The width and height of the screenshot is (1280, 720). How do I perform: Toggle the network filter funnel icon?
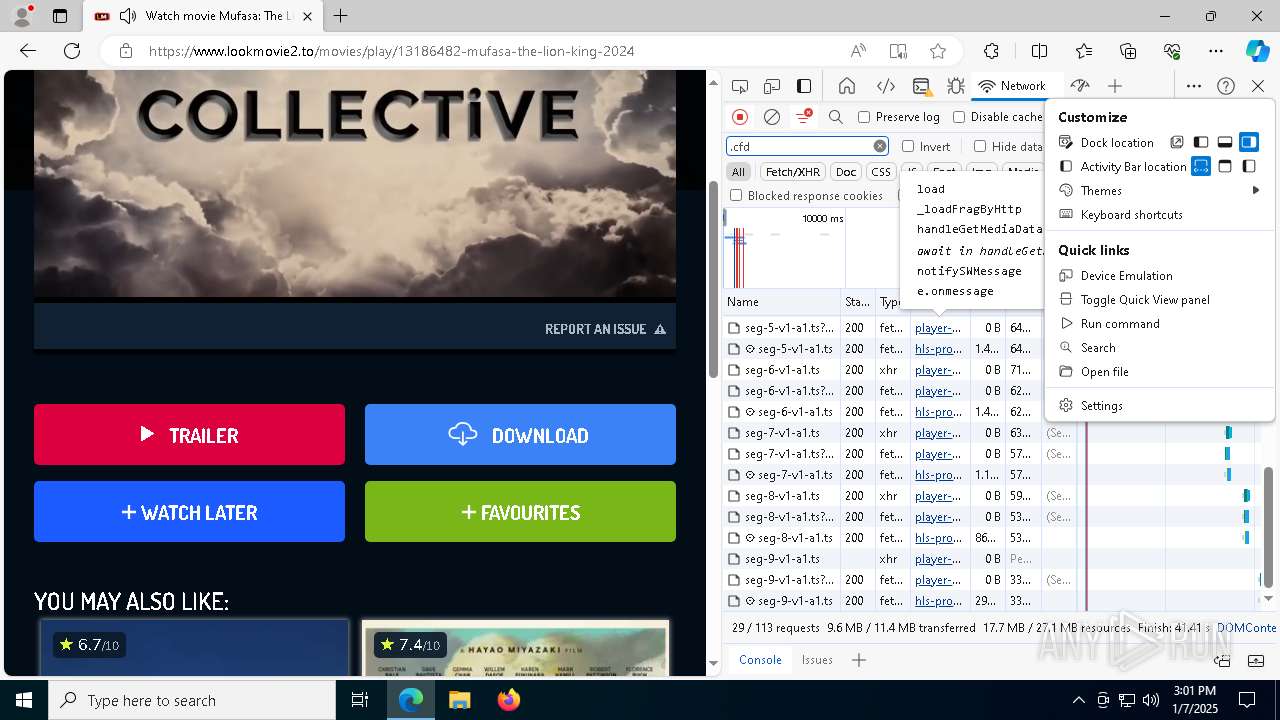(x=803, y=117)
